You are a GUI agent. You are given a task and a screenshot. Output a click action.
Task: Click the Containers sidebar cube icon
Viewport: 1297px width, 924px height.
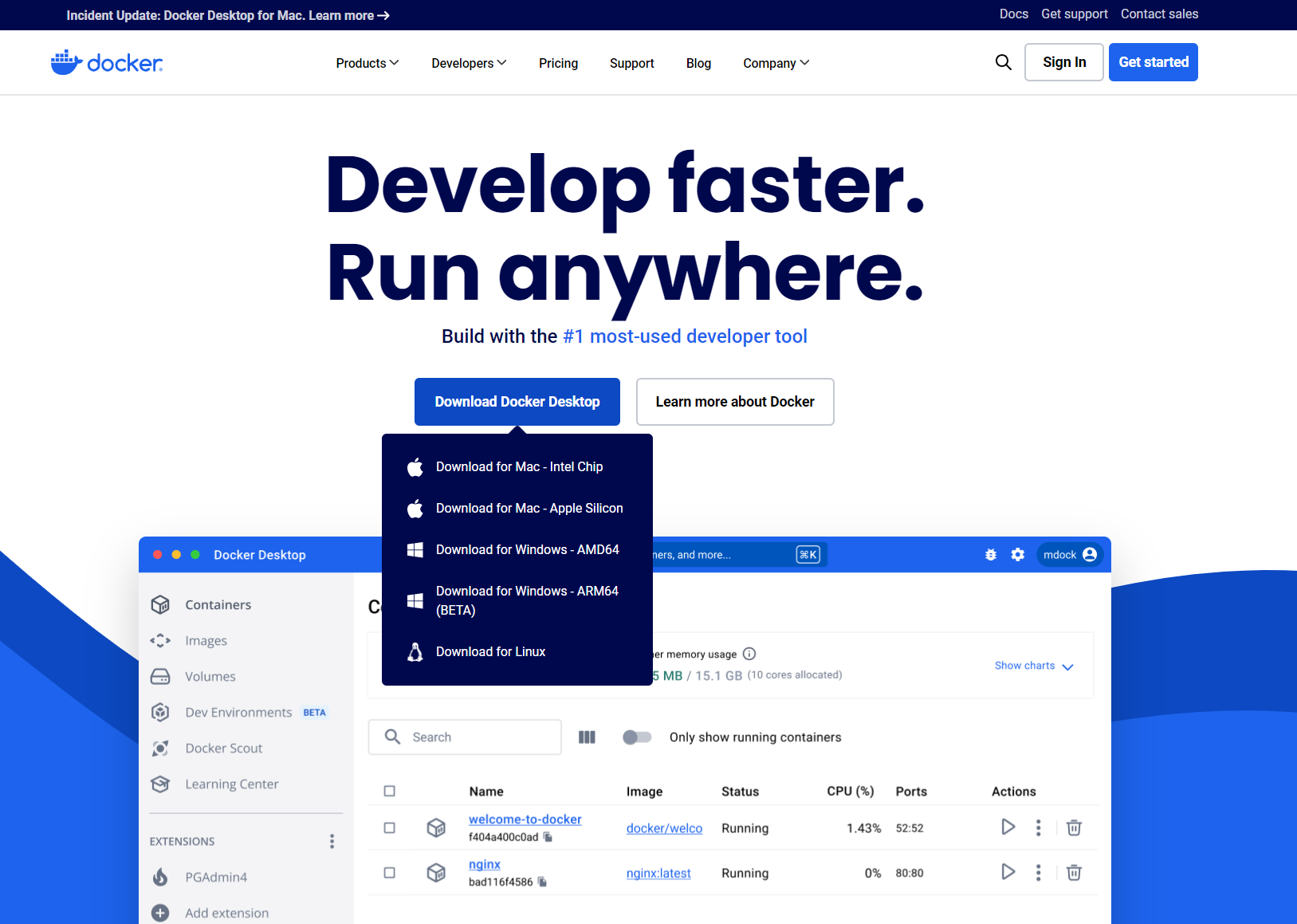pos(160,604)
